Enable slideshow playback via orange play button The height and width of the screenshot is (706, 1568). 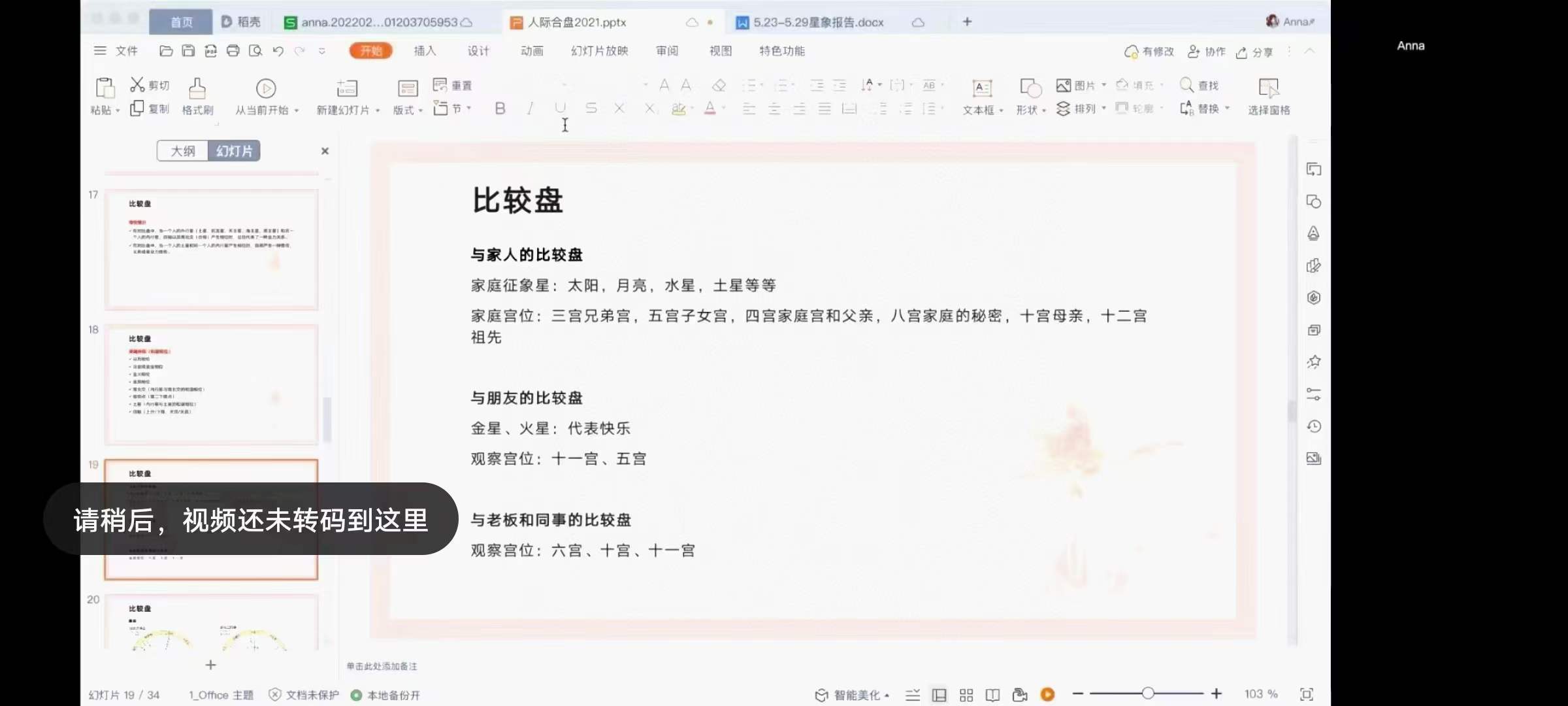(x=1048, y=694)
